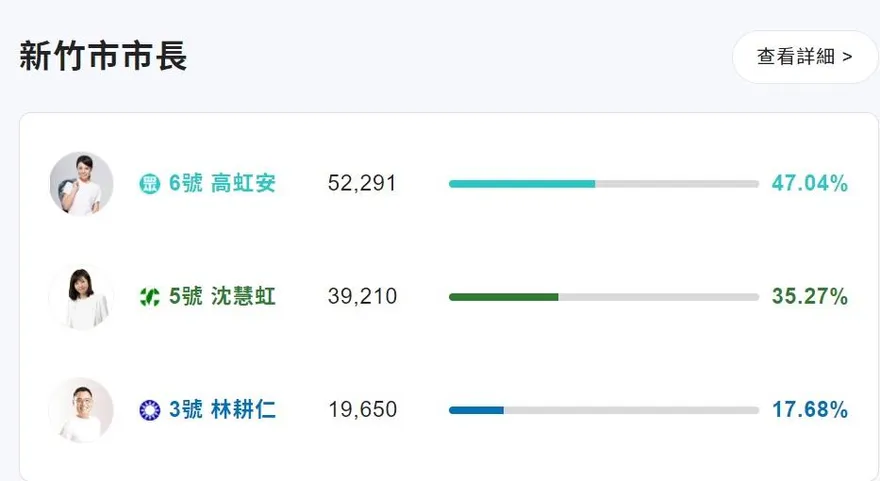
Task: Select candidate name 3號 林耕仁
Action: [222, 410]
